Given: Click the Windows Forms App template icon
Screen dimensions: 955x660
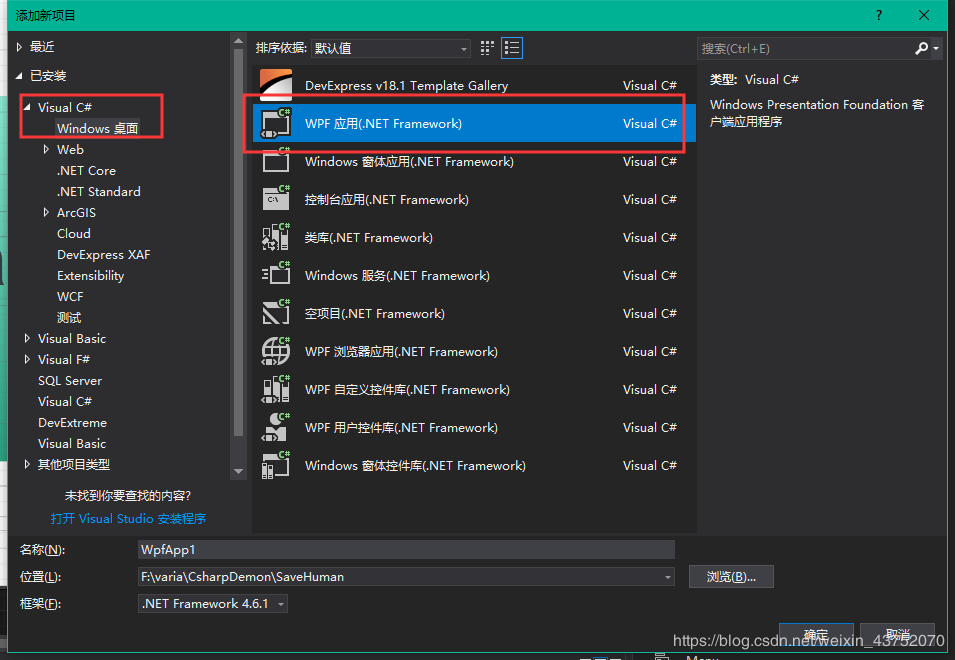Looking at the screenshot, I should (x=276, y=161).
